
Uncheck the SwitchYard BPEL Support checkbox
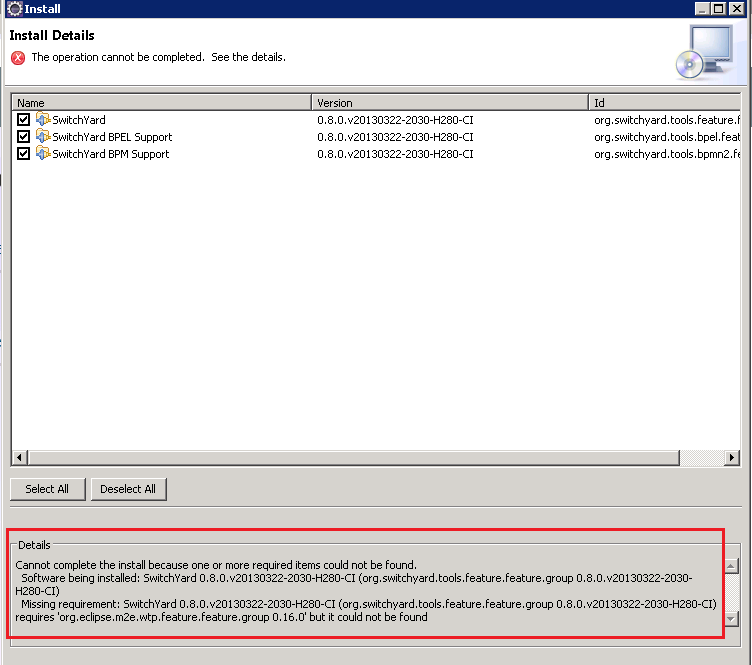[x=23, y=137]
